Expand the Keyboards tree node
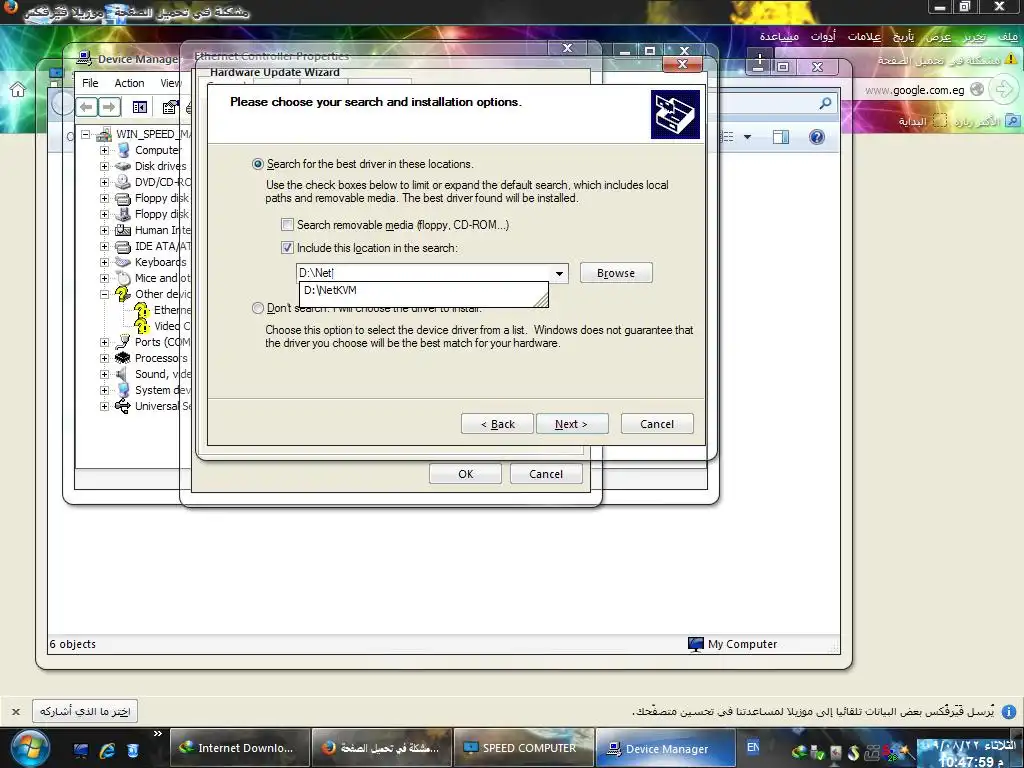Screen dimensions: 1024x768 pyautogui.click(x=104, y=262)
